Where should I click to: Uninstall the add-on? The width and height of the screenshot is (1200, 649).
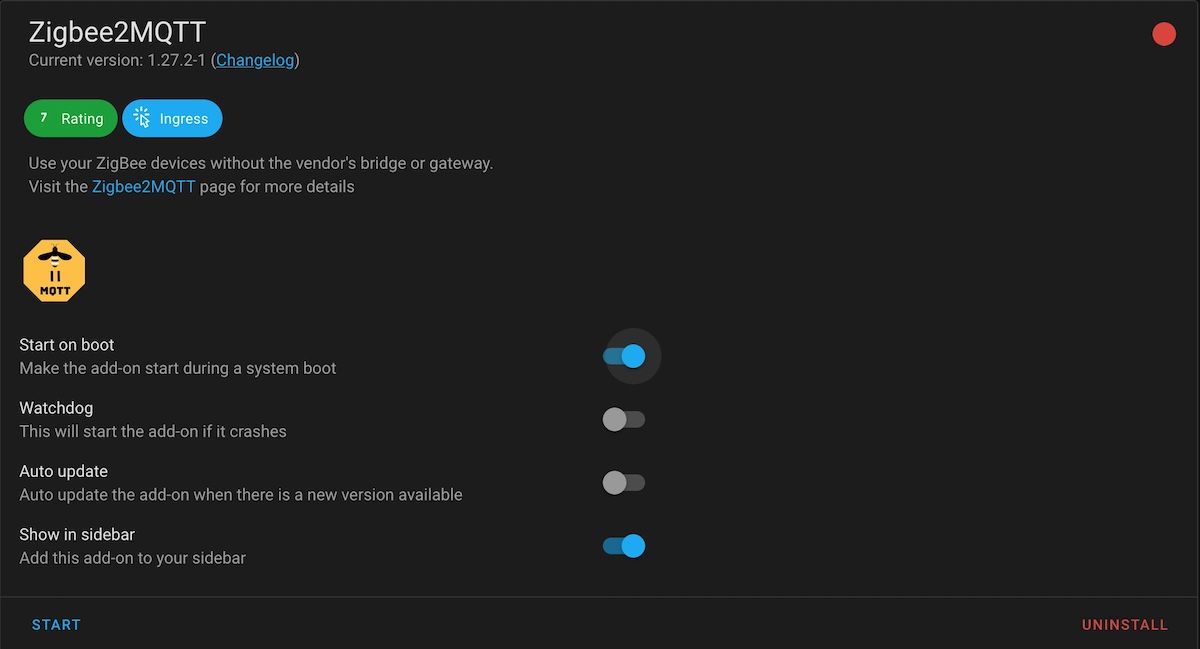1124,624
